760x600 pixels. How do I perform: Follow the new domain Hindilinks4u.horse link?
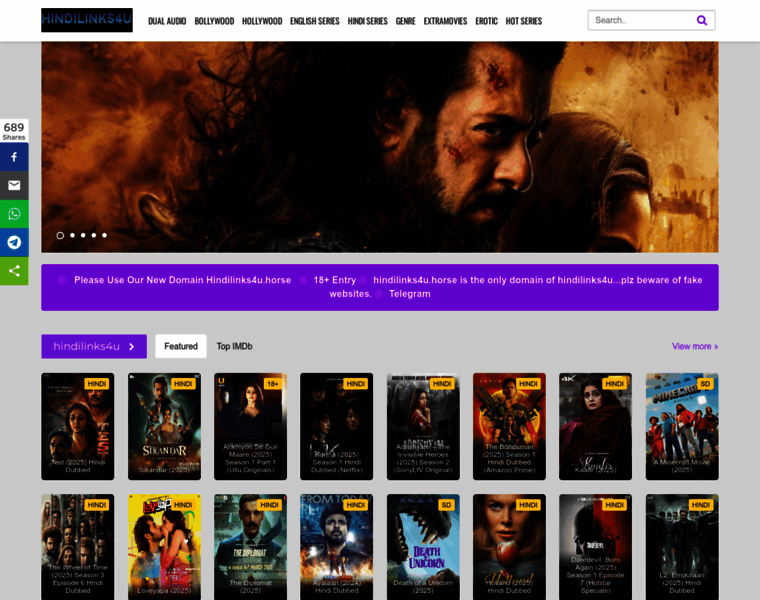[182, 280]
